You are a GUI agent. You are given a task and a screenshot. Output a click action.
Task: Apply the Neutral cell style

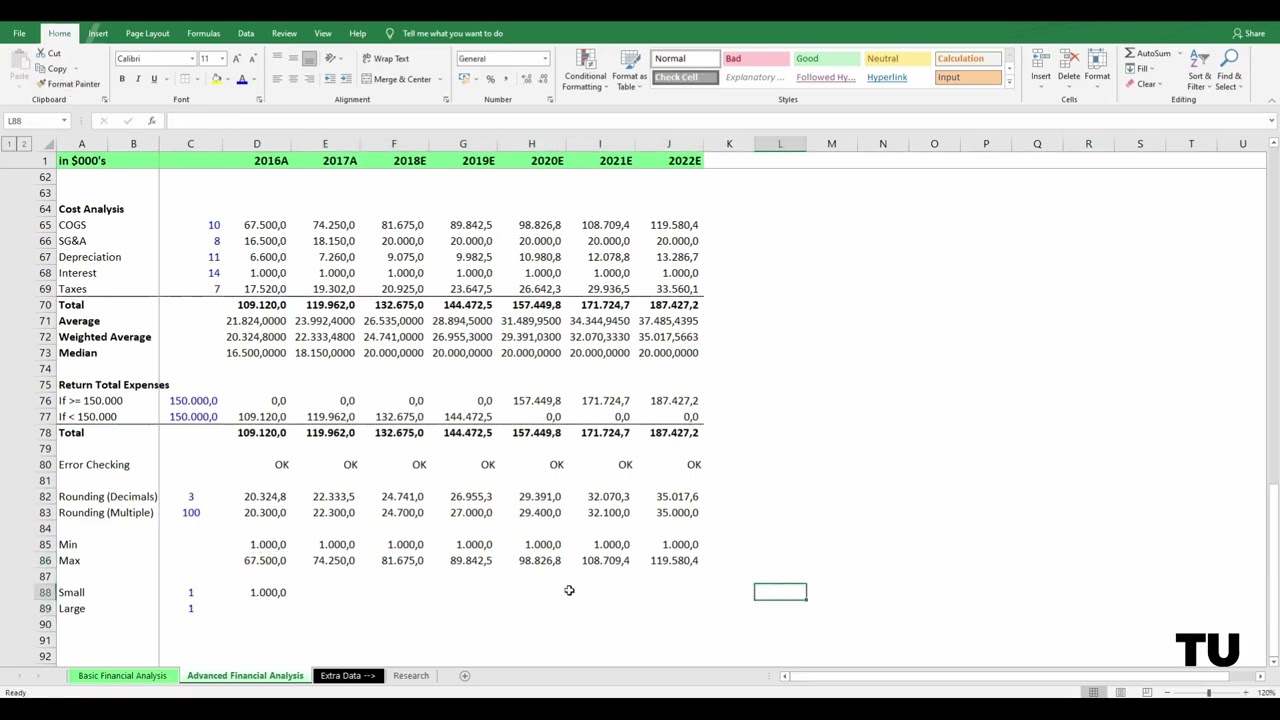[897, 59]
